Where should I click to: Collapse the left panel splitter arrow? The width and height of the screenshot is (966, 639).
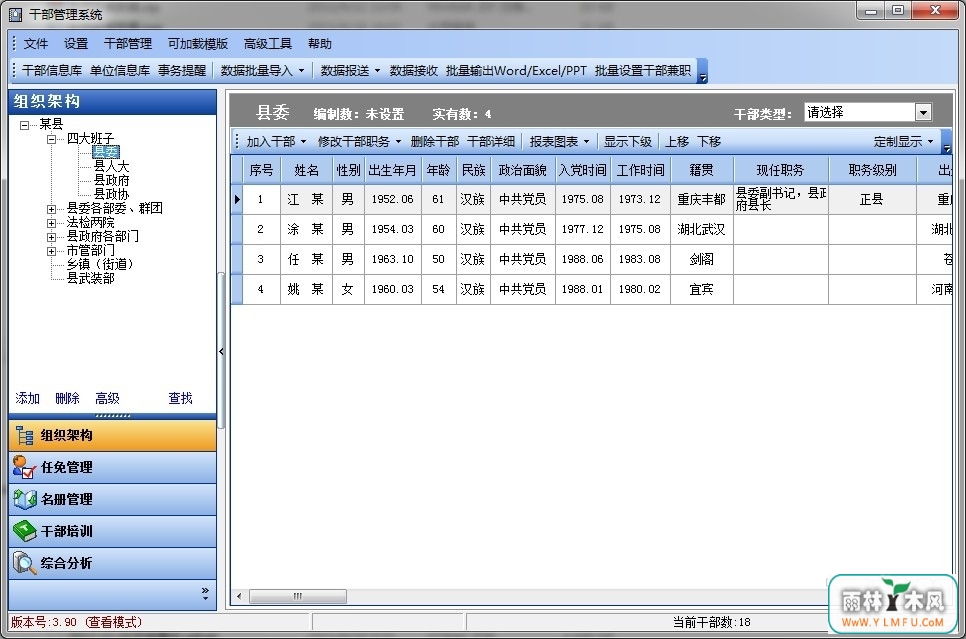pos(221,351)
